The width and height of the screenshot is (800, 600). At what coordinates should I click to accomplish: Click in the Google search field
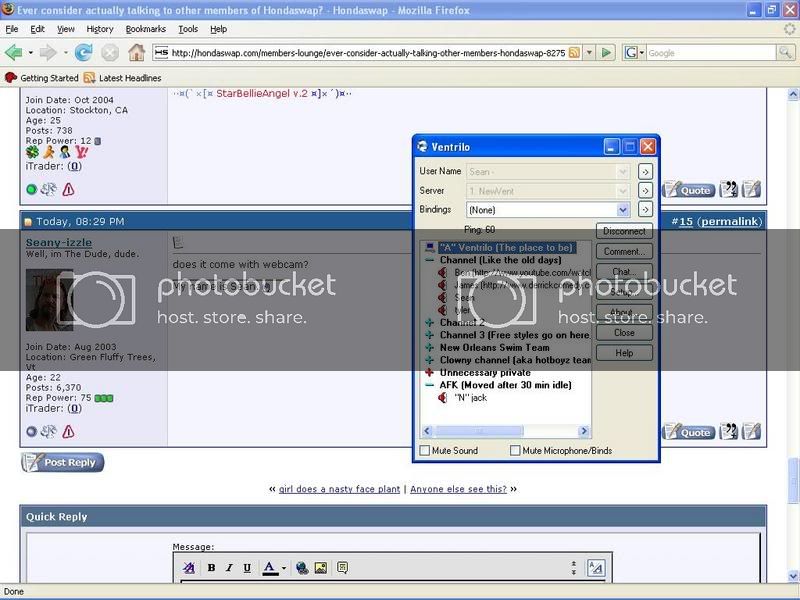pos(711,53)
